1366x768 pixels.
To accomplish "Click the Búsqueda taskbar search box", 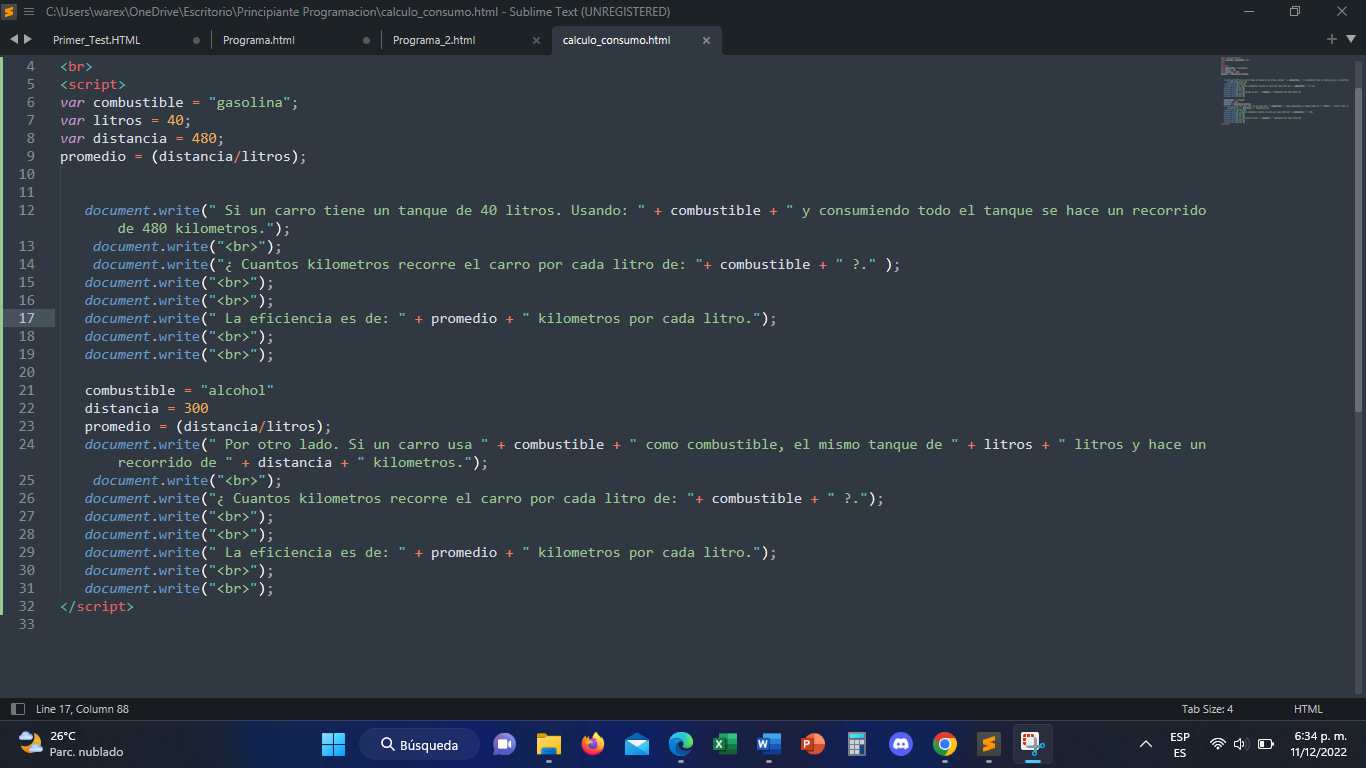I will (x=420, y=744).
